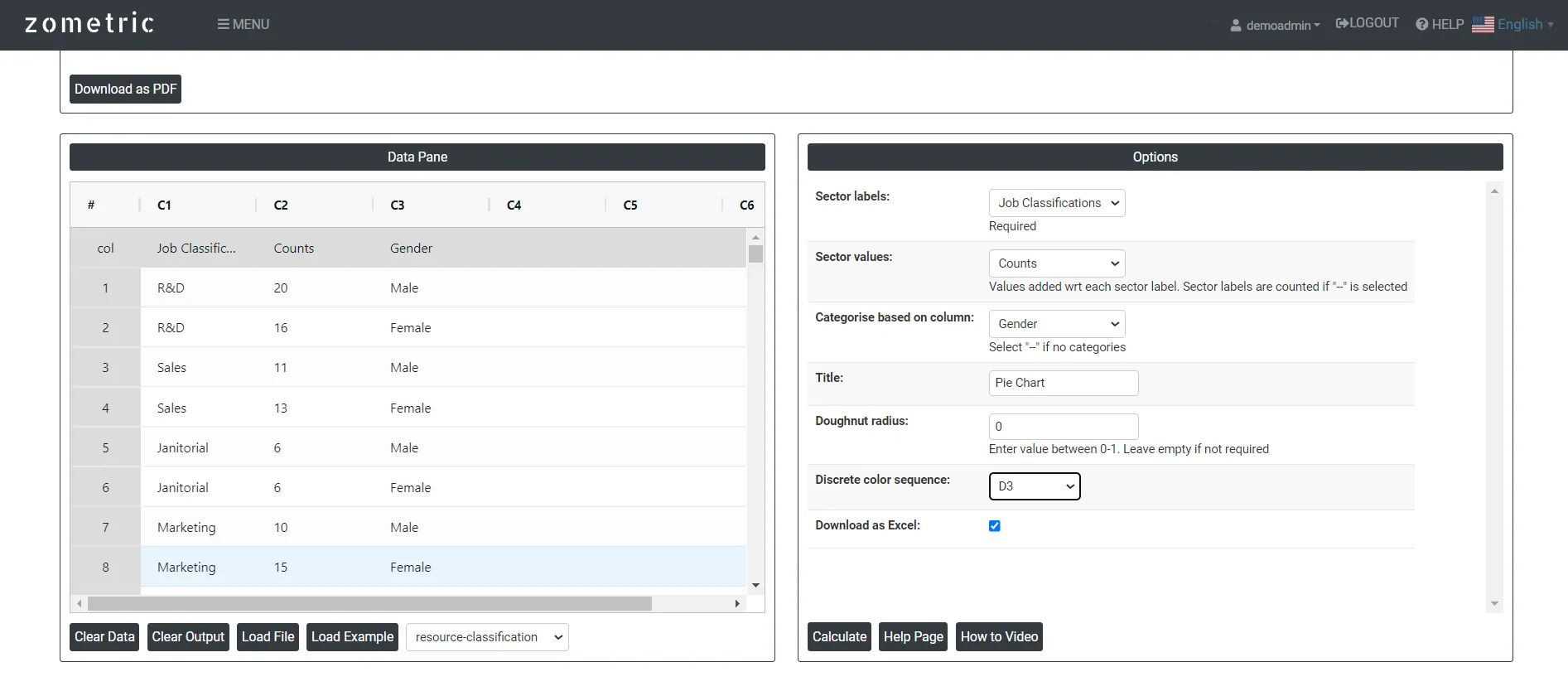Image resolution: width=1568 pixels, height=691 pixels.
Task: Click the demoadmin user profile icon
Action: (1236, 26)
